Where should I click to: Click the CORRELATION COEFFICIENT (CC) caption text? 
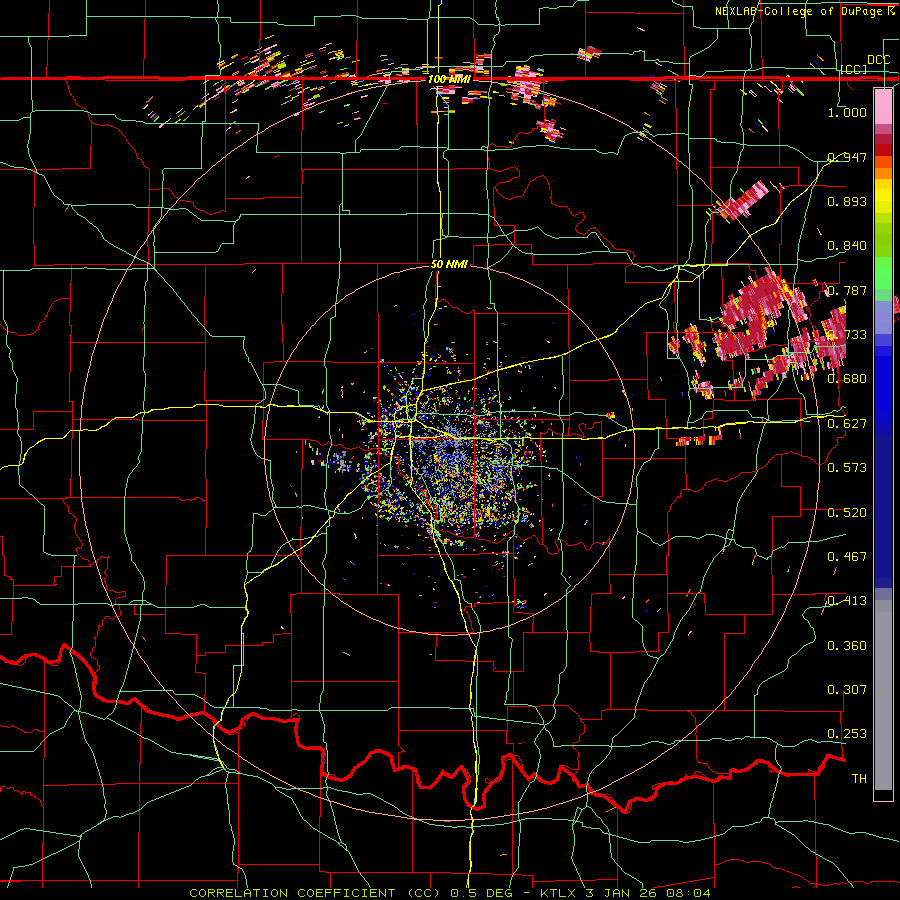tap(315, 893)
